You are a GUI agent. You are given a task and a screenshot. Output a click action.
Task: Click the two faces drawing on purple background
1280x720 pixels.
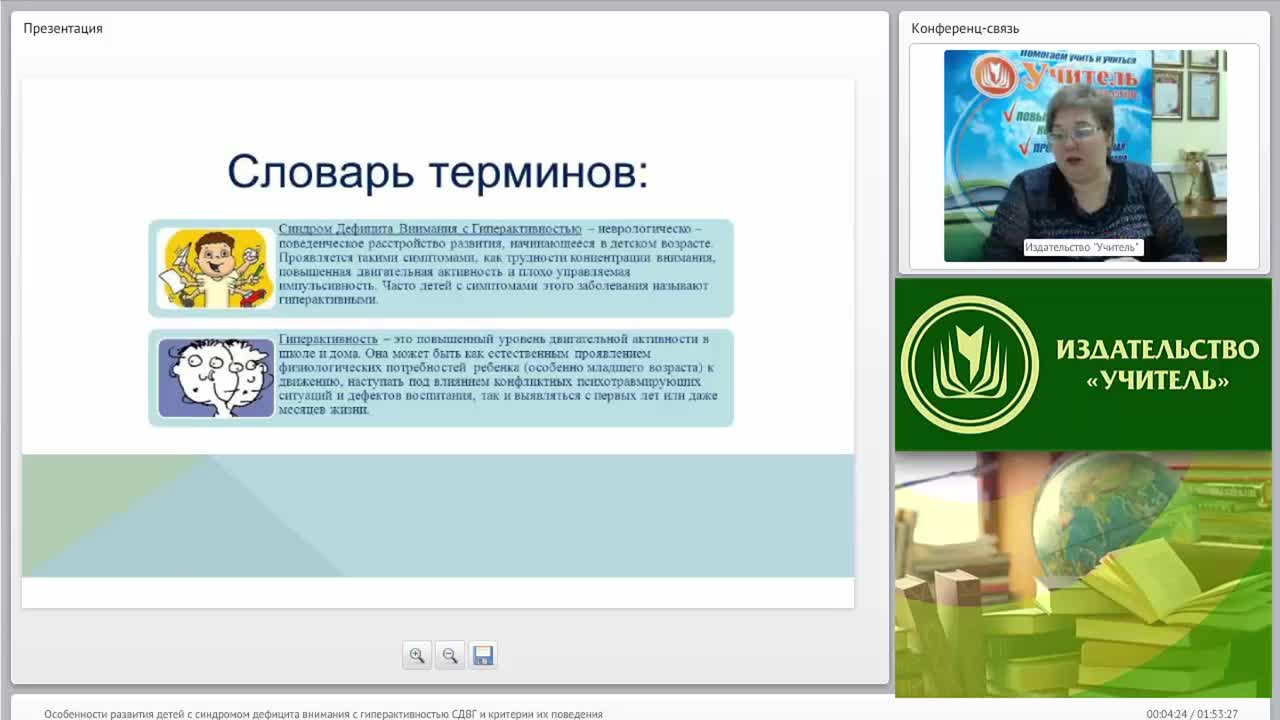(216, 377)
